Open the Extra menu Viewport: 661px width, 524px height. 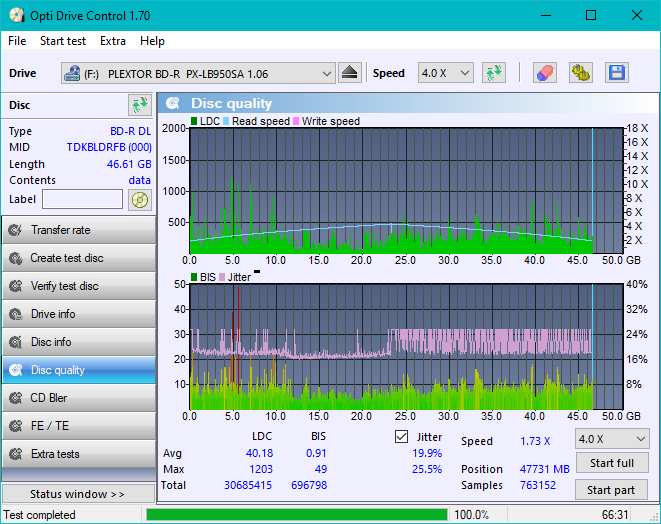tap(113, 41)
